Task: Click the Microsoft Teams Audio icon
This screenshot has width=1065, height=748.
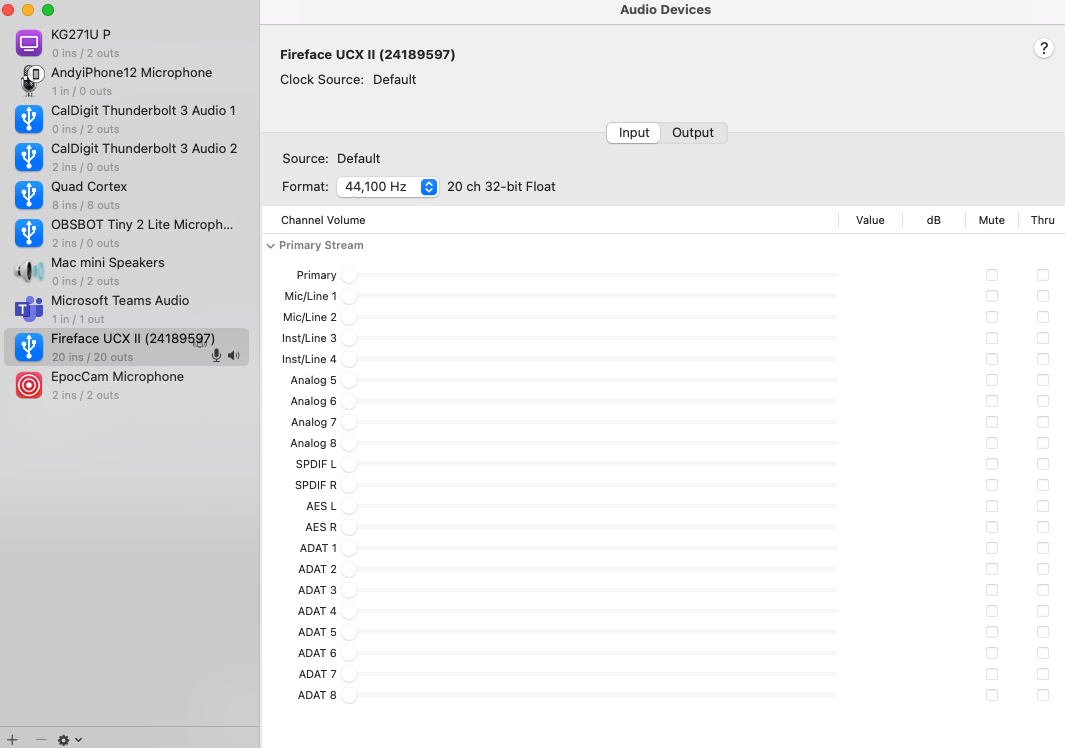Action: click(x=29, y=309)
